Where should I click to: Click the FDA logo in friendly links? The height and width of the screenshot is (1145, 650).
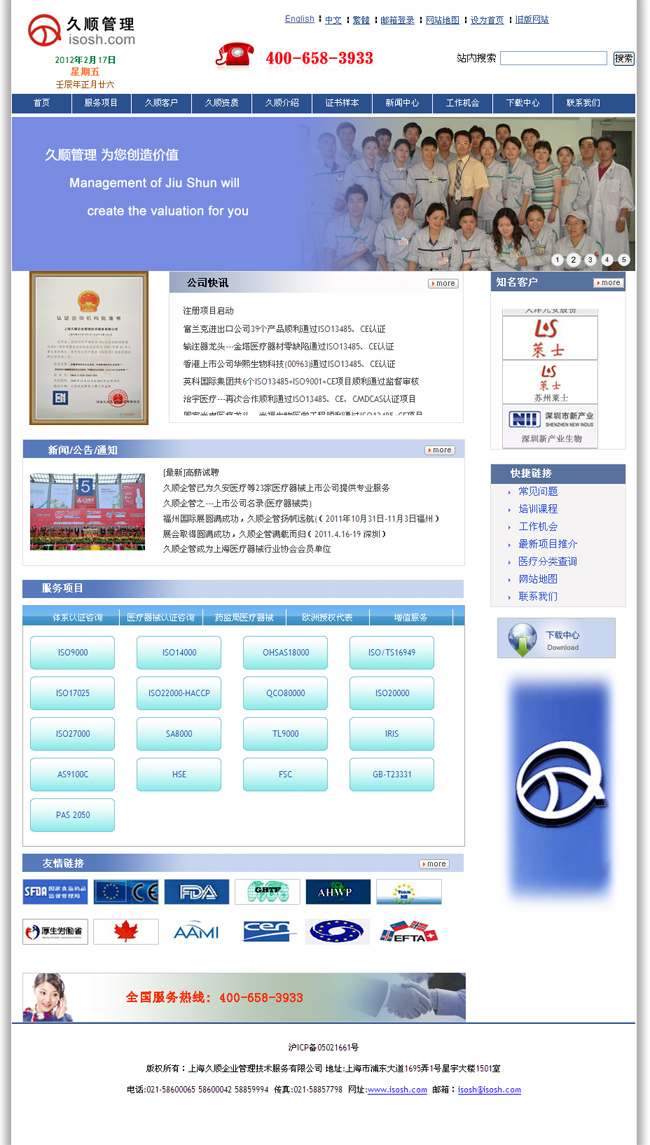point(197,892)
